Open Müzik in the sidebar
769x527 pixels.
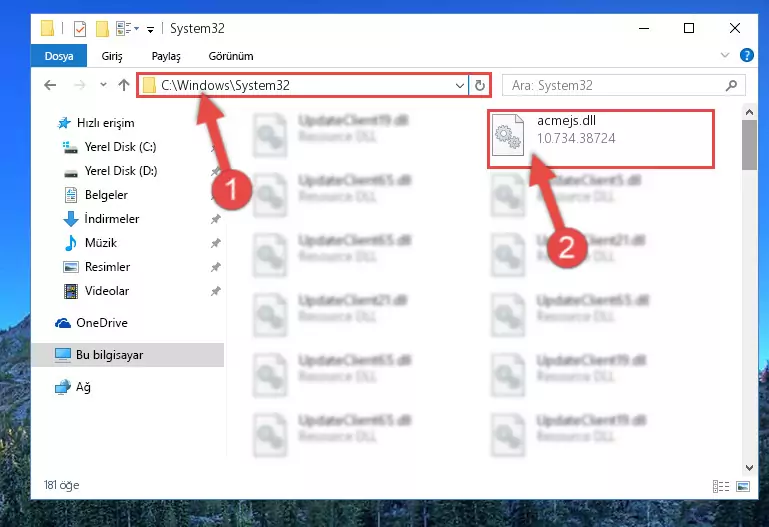pyautogui.click(x=101, y=243)
